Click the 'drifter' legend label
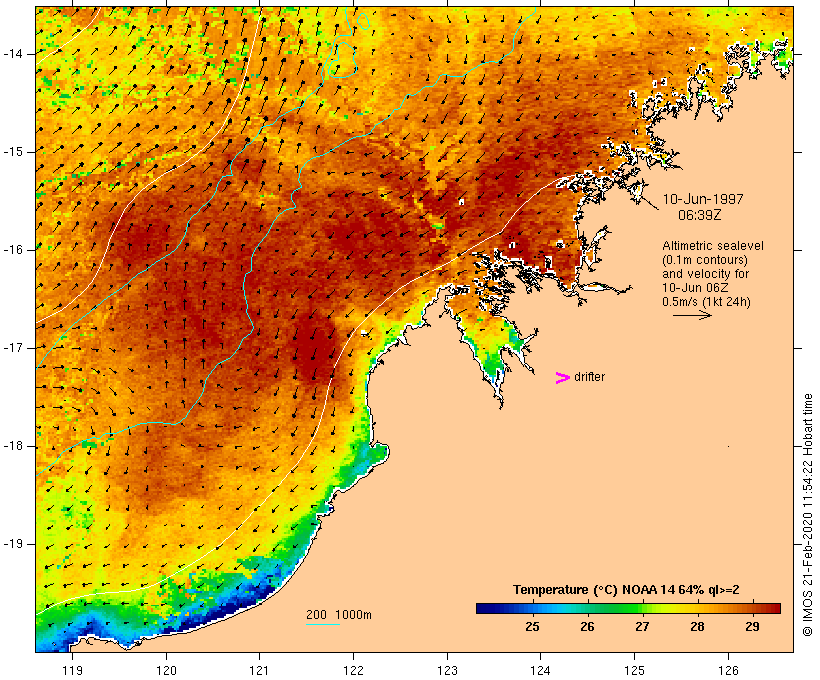Image resolution: width=820 pixels, height=680 pixels. click(589, 377)
